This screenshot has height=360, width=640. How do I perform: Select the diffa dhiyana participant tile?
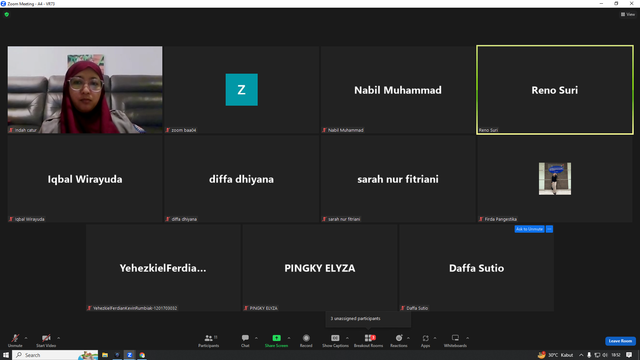242,179
